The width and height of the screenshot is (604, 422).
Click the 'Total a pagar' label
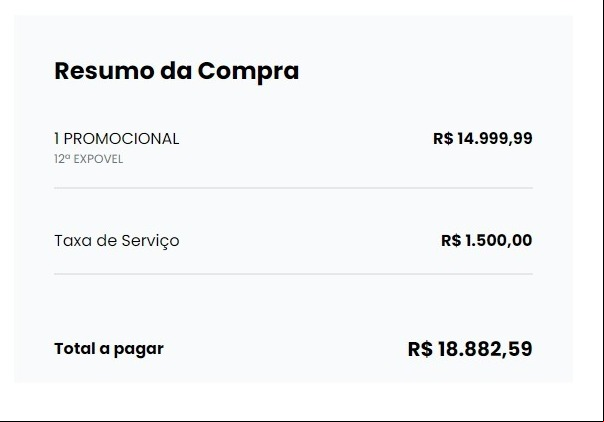(109, 349)
